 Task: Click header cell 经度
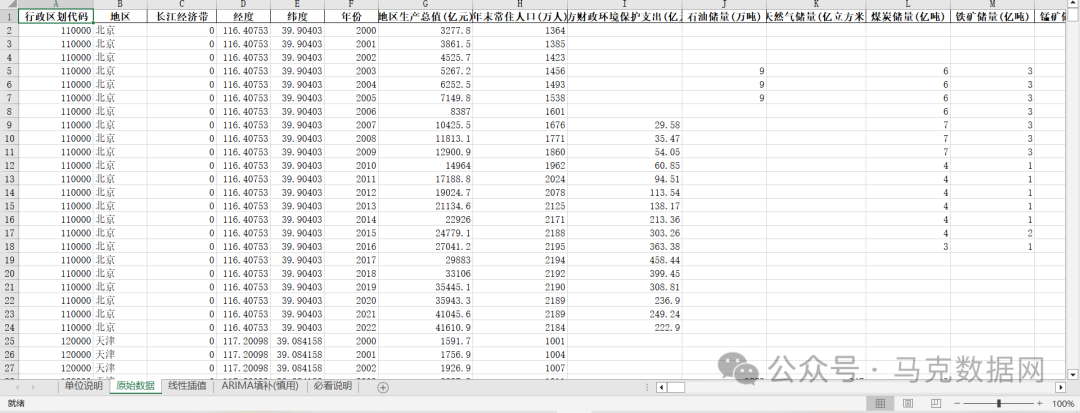tap(243, 17)
